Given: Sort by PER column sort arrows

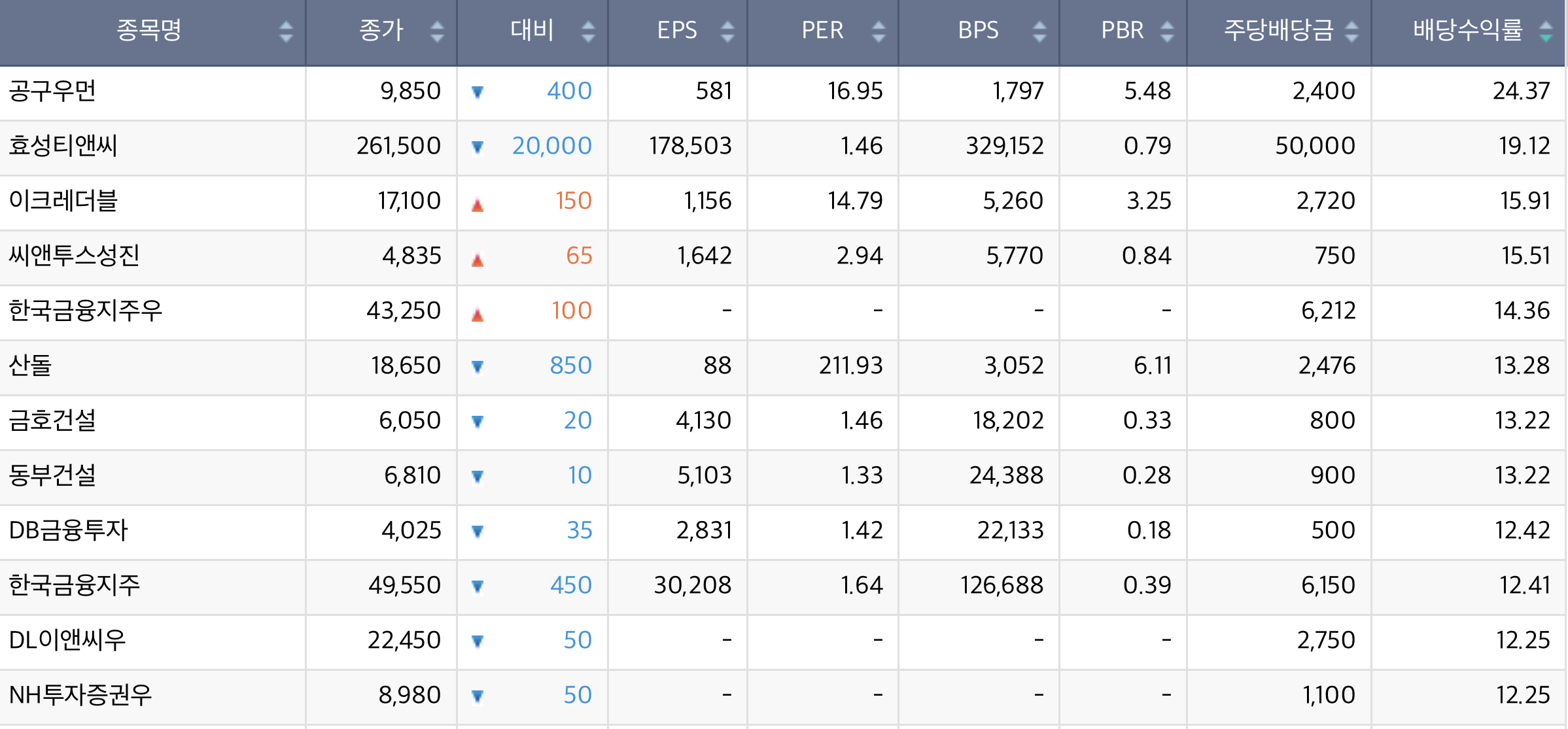Looking at the screenshot, I should pyautogui.click(x=879, y=31).
